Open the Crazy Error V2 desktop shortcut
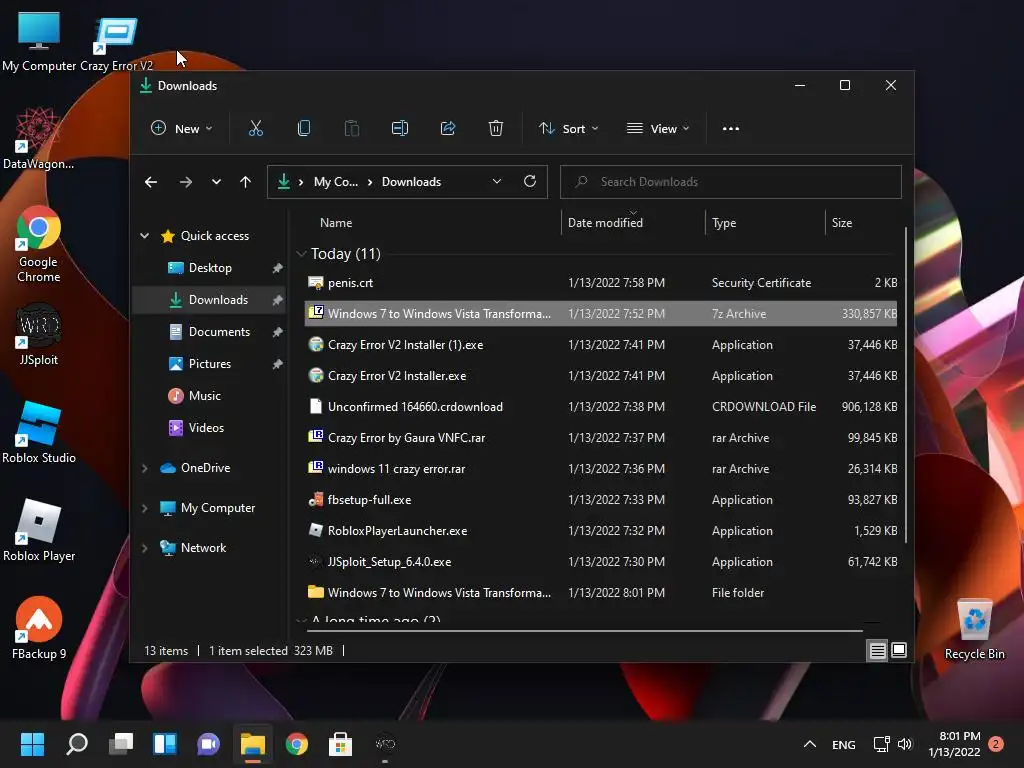Screen dimensions: 1024x768 point(116,43)
